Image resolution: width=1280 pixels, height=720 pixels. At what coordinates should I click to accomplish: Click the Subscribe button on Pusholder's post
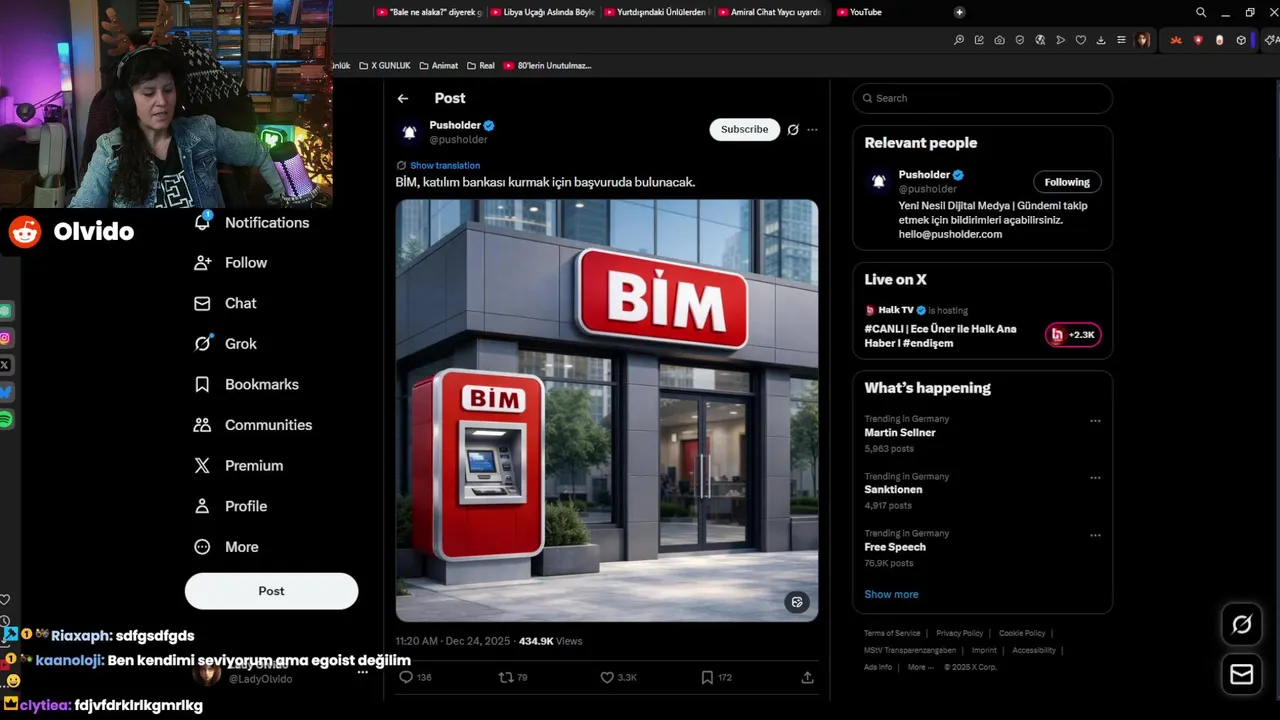pos(745,129)
